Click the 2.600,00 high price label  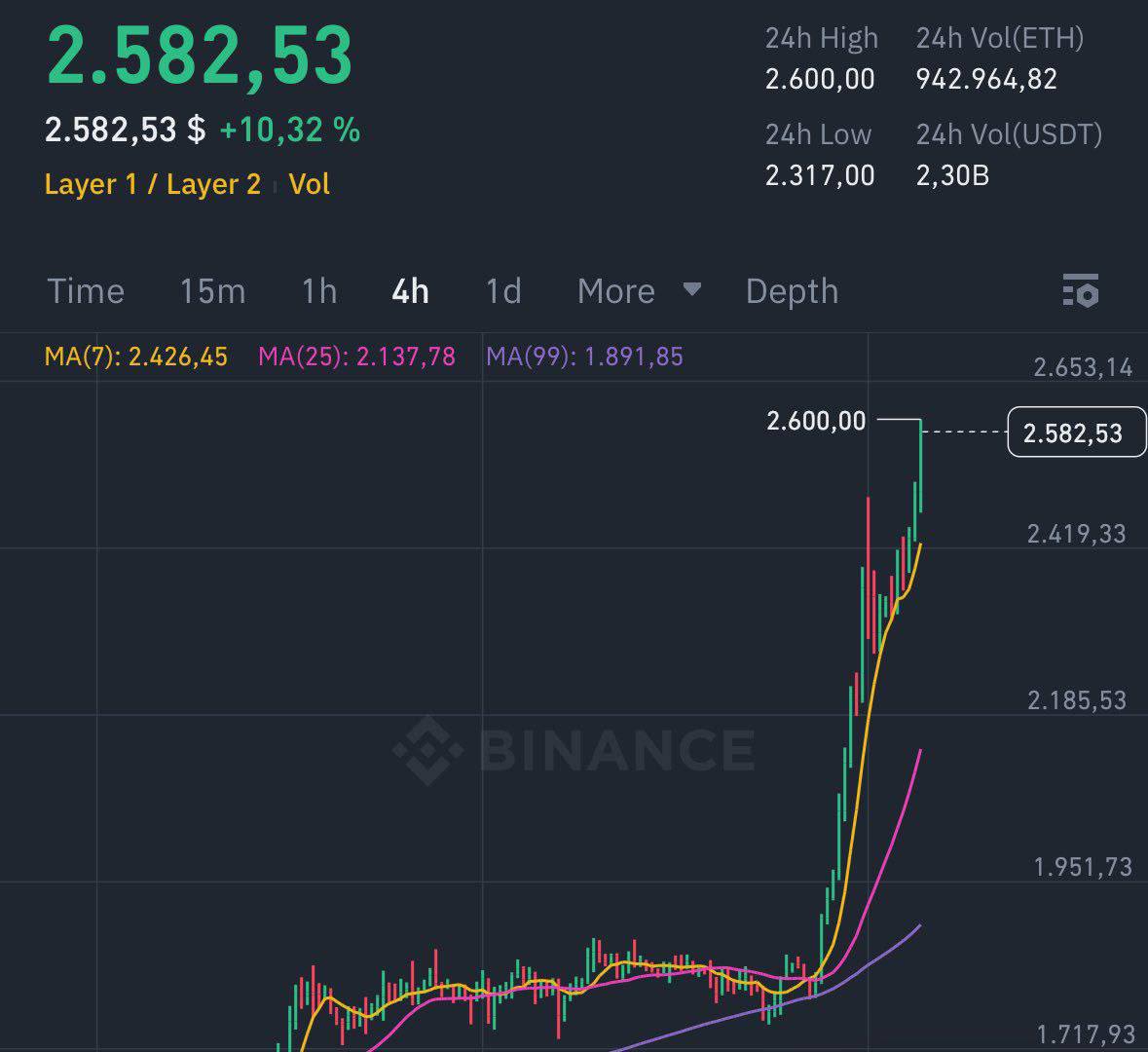tap(816, 421)
